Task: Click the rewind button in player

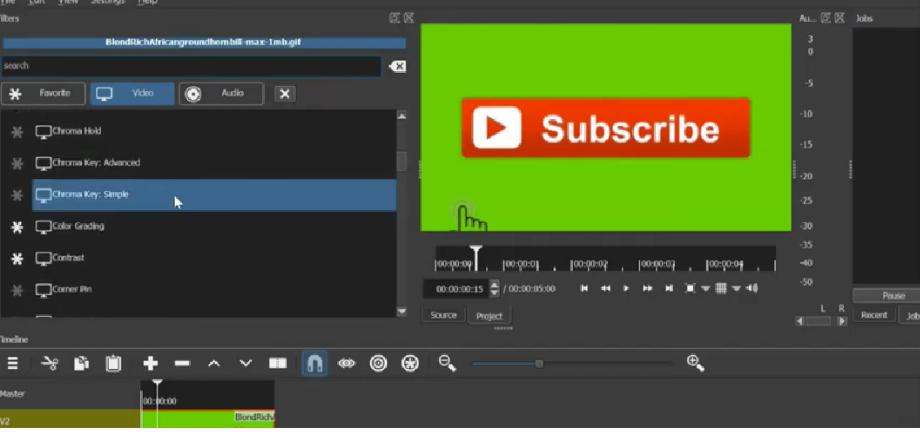Action: click(605, 288)
